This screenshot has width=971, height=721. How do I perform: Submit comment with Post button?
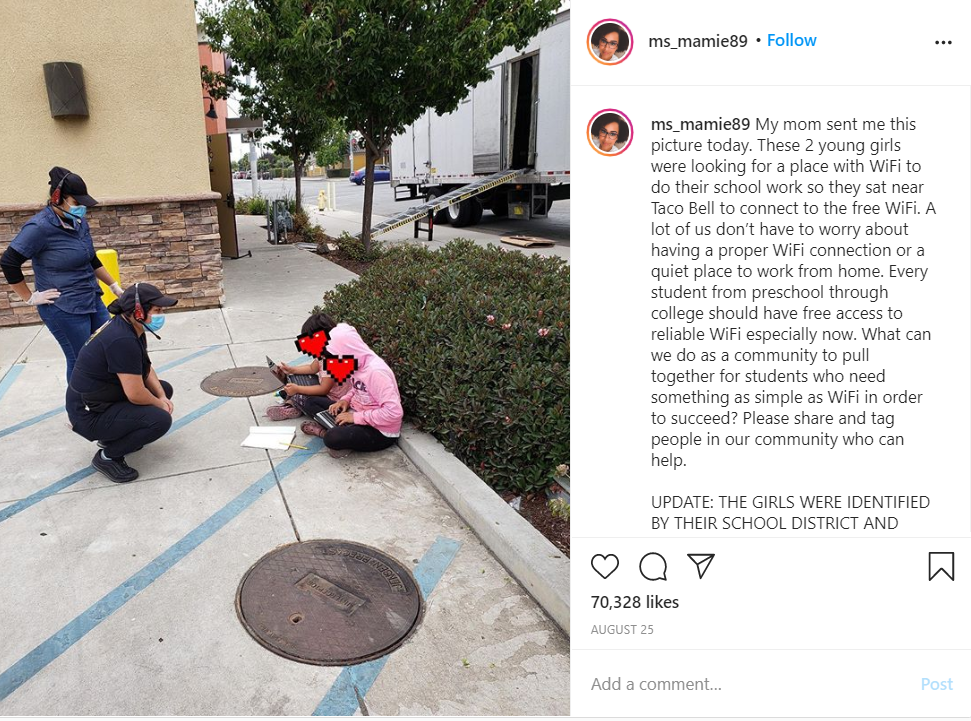click(936, 684)
